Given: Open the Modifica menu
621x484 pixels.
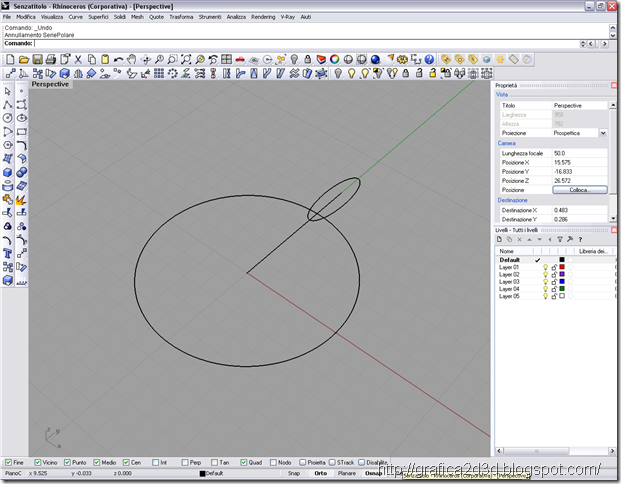Looking at the screenshot, I should tap(26, 17).
